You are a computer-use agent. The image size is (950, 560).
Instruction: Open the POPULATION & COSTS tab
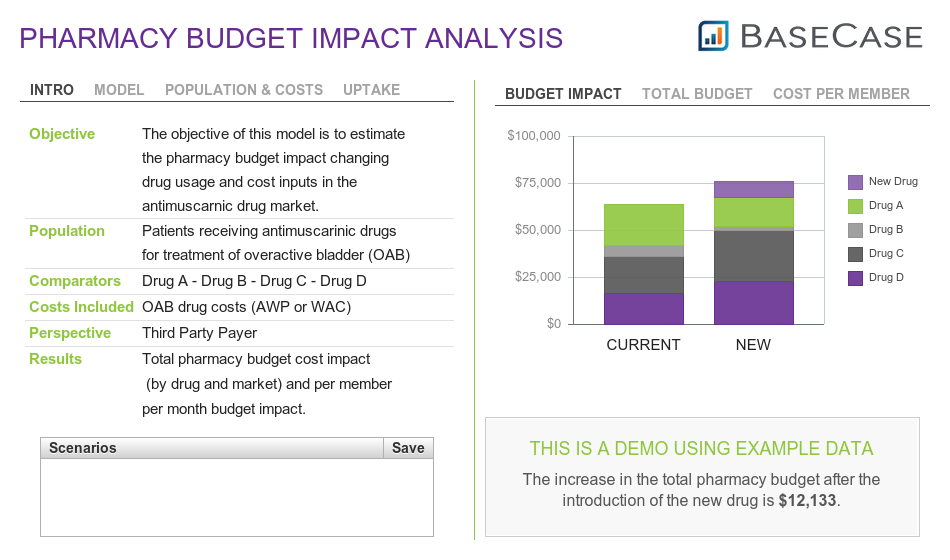point(244,90)
